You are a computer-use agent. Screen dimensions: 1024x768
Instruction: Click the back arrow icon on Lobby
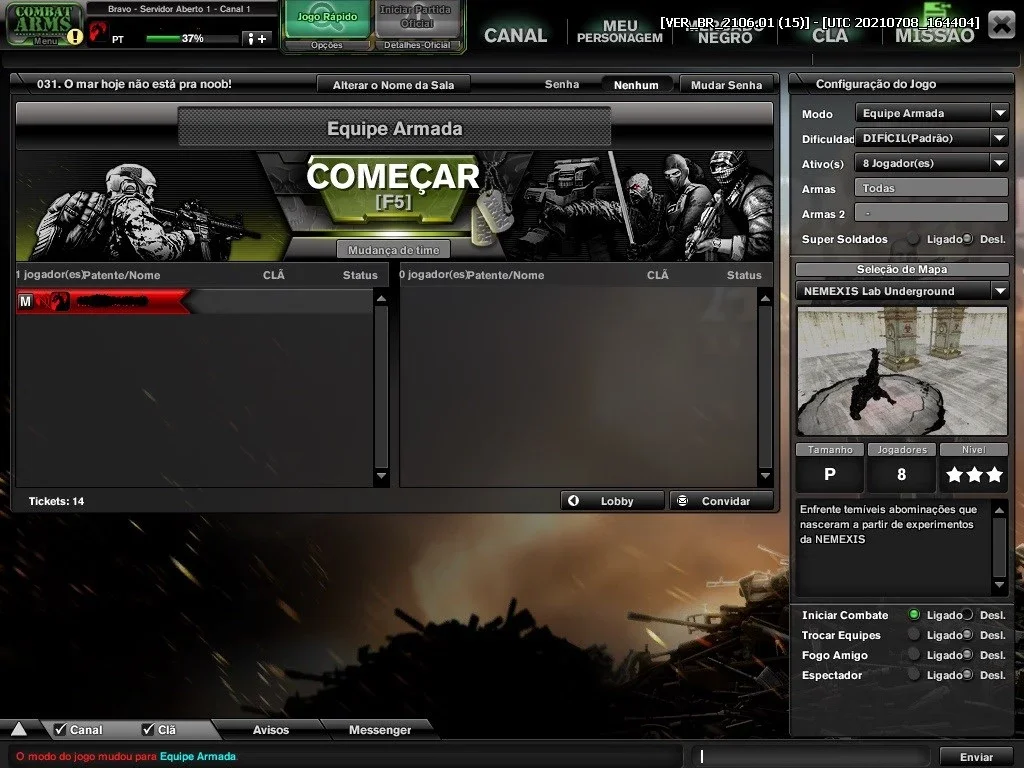573,501
